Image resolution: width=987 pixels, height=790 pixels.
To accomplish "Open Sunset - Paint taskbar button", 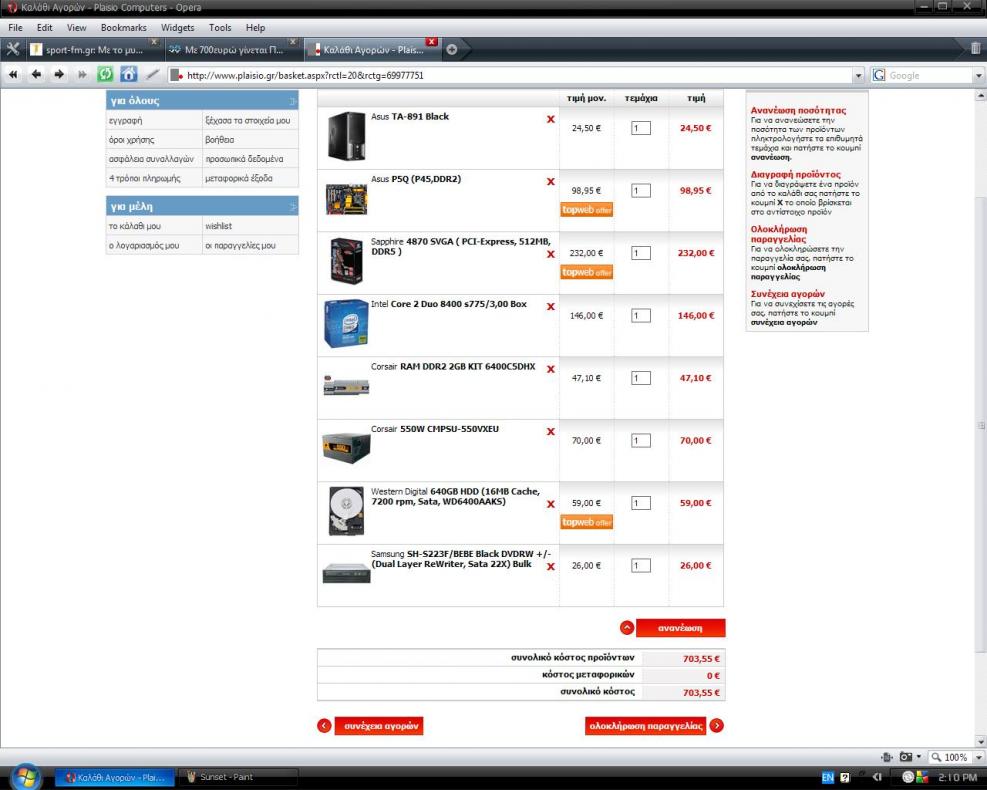I will point(237,777).
